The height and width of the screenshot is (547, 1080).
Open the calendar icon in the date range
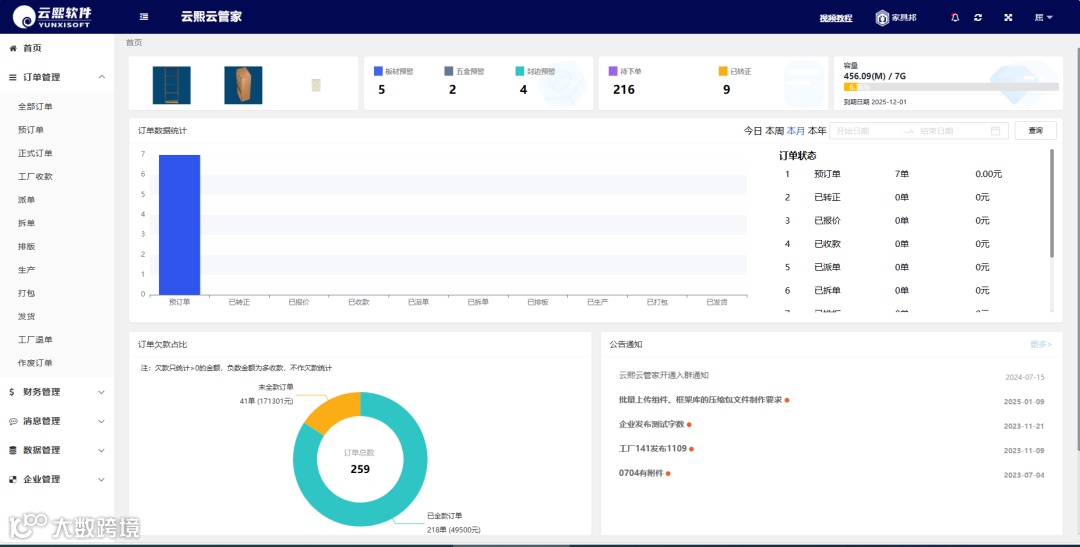995,131
